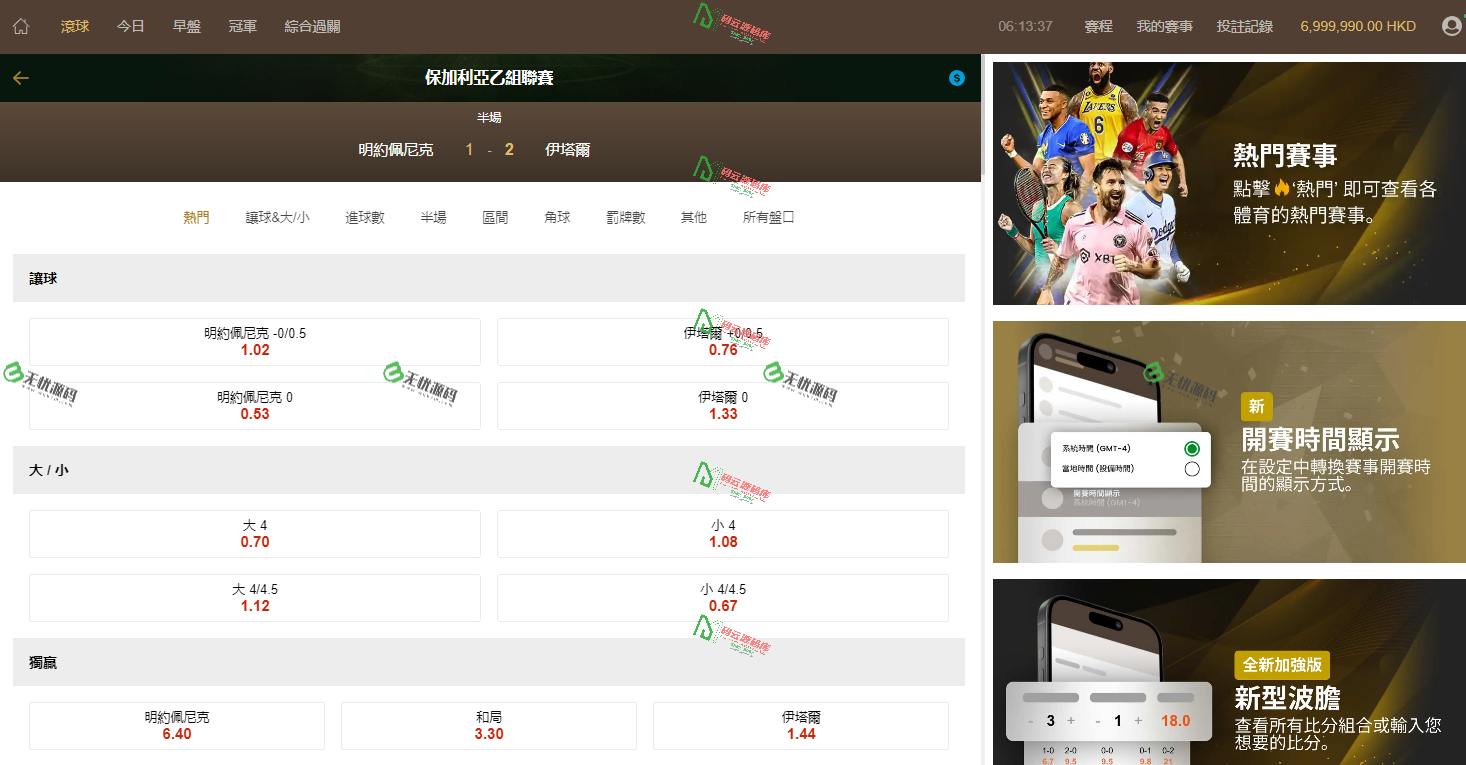Click the 新型波膽 promo banner
Image resolution: width=1466 pixels, height=765 pixels.
click(1229, 670)
